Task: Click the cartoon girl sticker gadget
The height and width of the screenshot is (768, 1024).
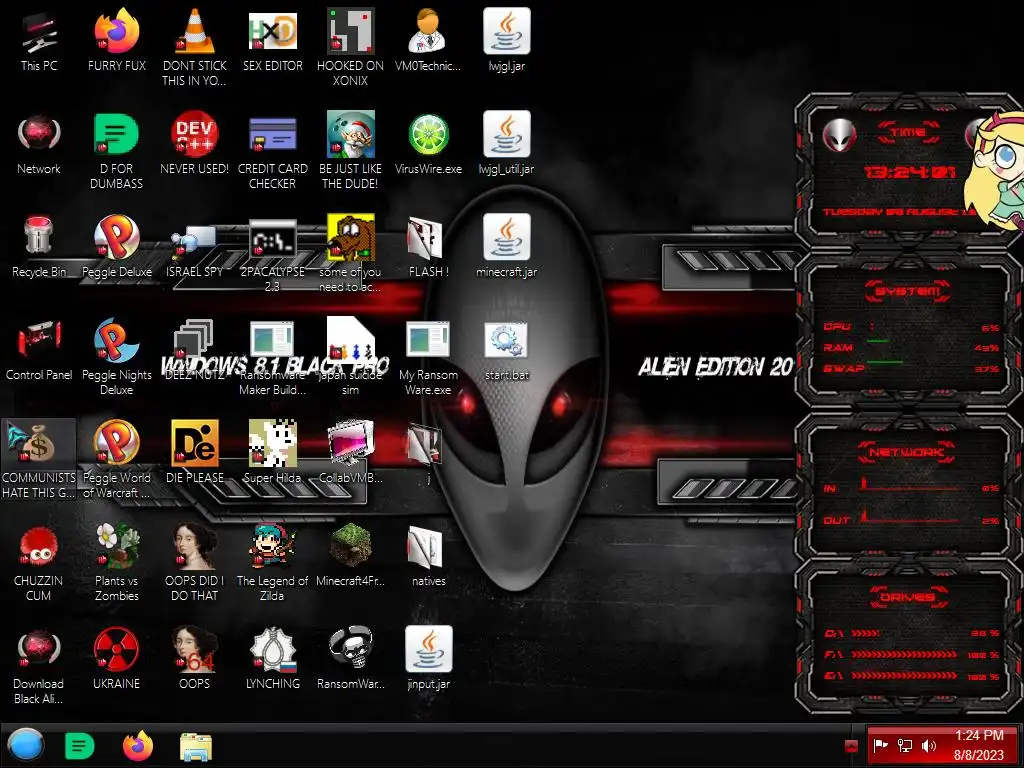Action: [x=995, y=171]
